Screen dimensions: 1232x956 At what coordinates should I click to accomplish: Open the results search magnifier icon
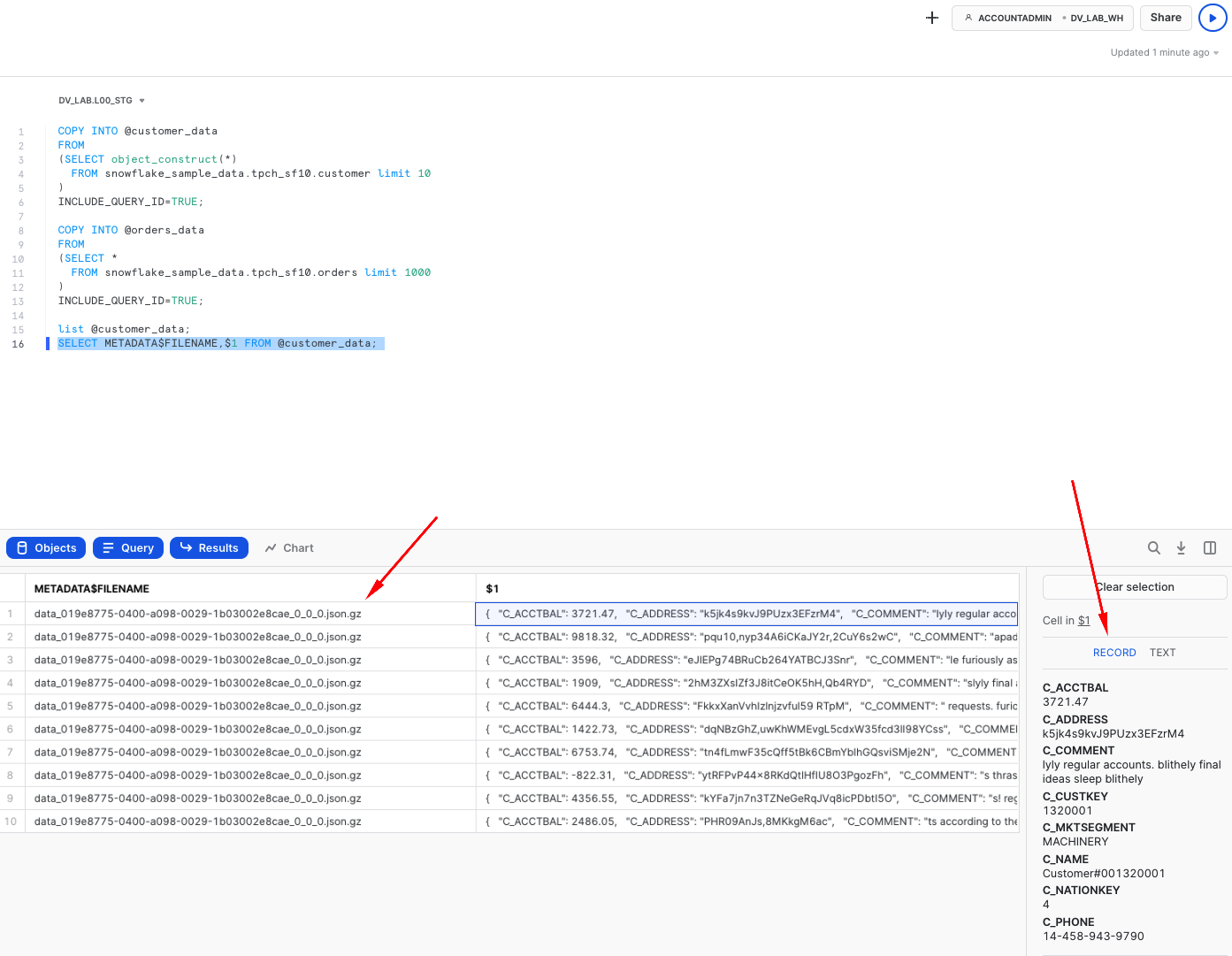coord(1153,548)
